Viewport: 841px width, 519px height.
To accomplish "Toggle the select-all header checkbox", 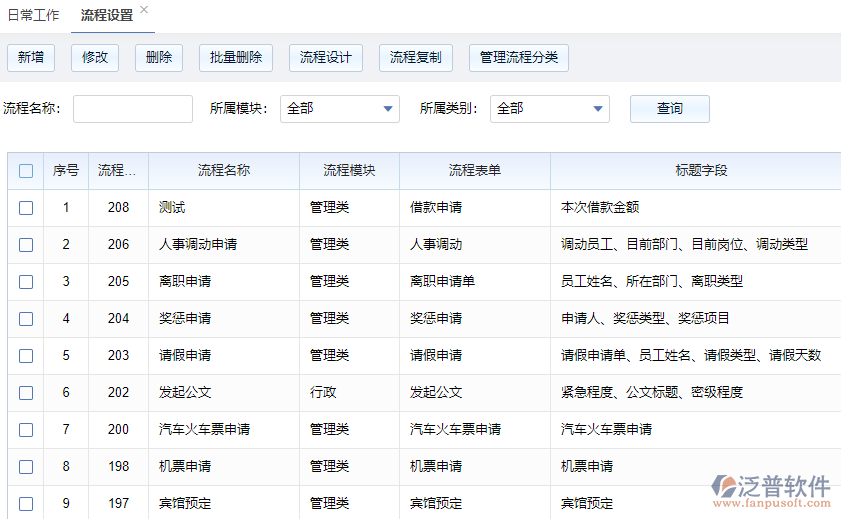I will [x=26, y=171].
